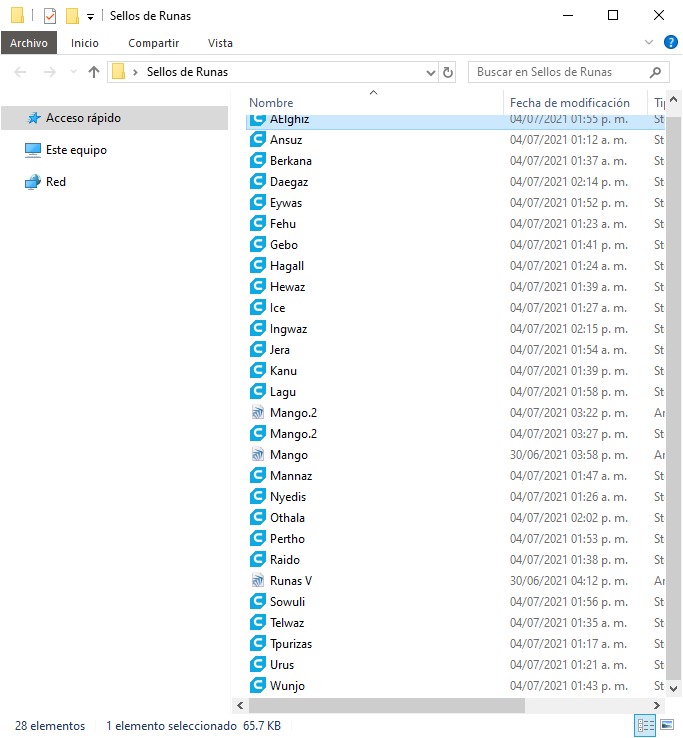Select the Ice file icon

pos(257,307)
